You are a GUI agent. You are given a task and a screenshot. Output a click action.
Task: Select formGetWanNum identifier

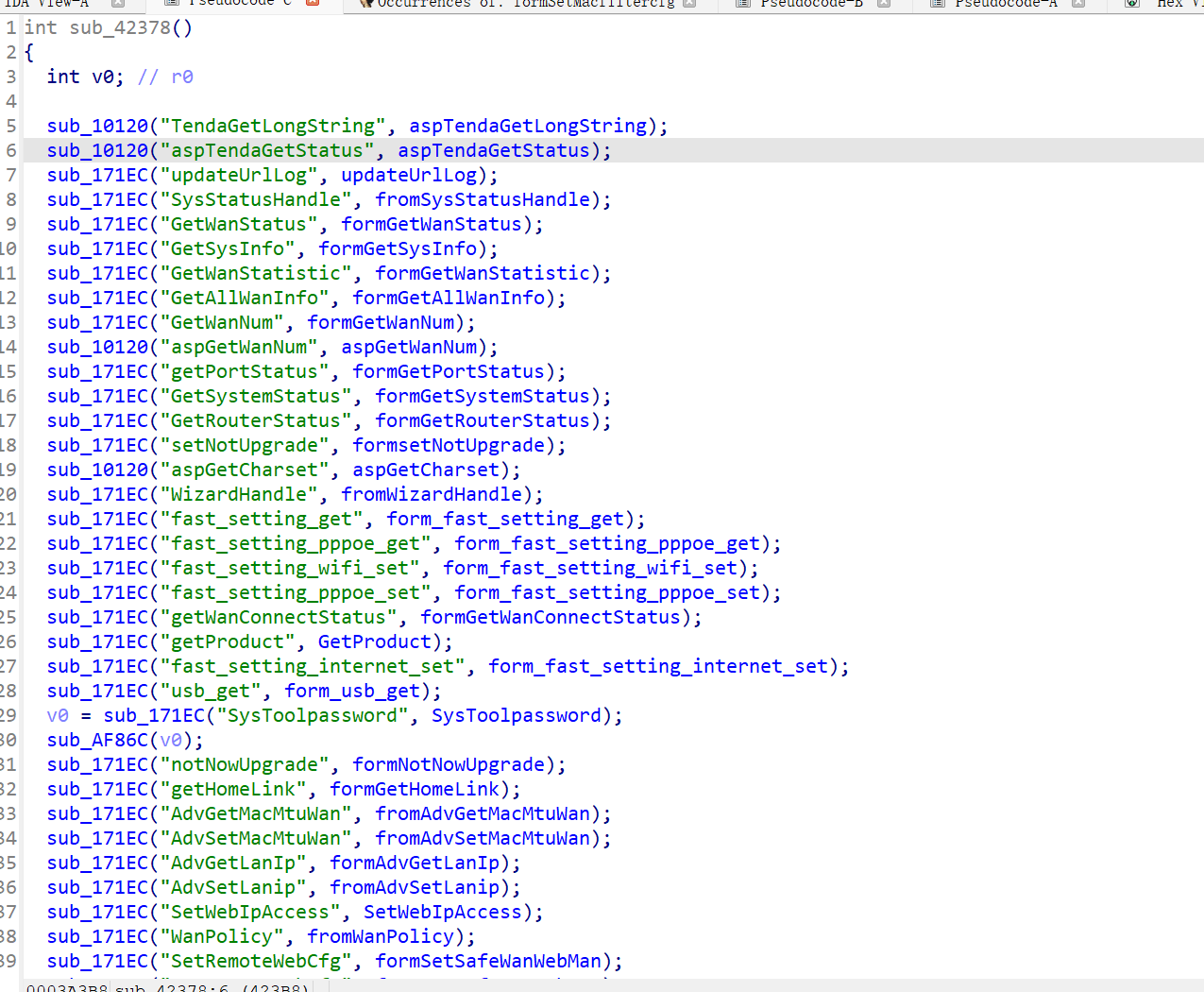coord(381,322)
